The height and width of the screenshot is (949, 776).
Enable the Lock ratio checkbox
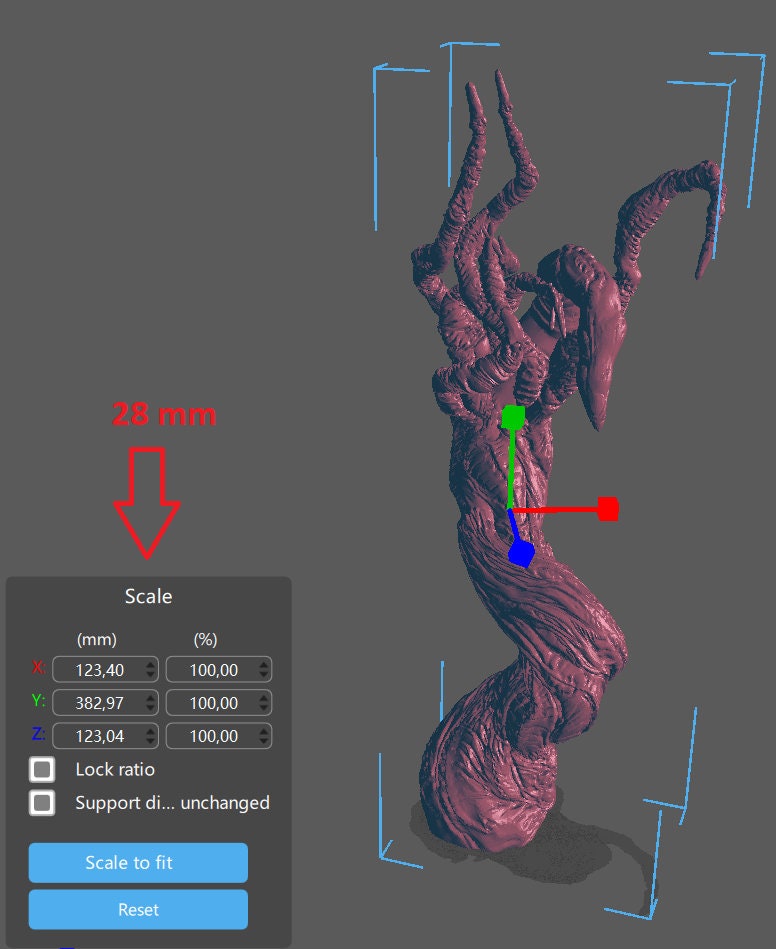click(x=42, y=770)
